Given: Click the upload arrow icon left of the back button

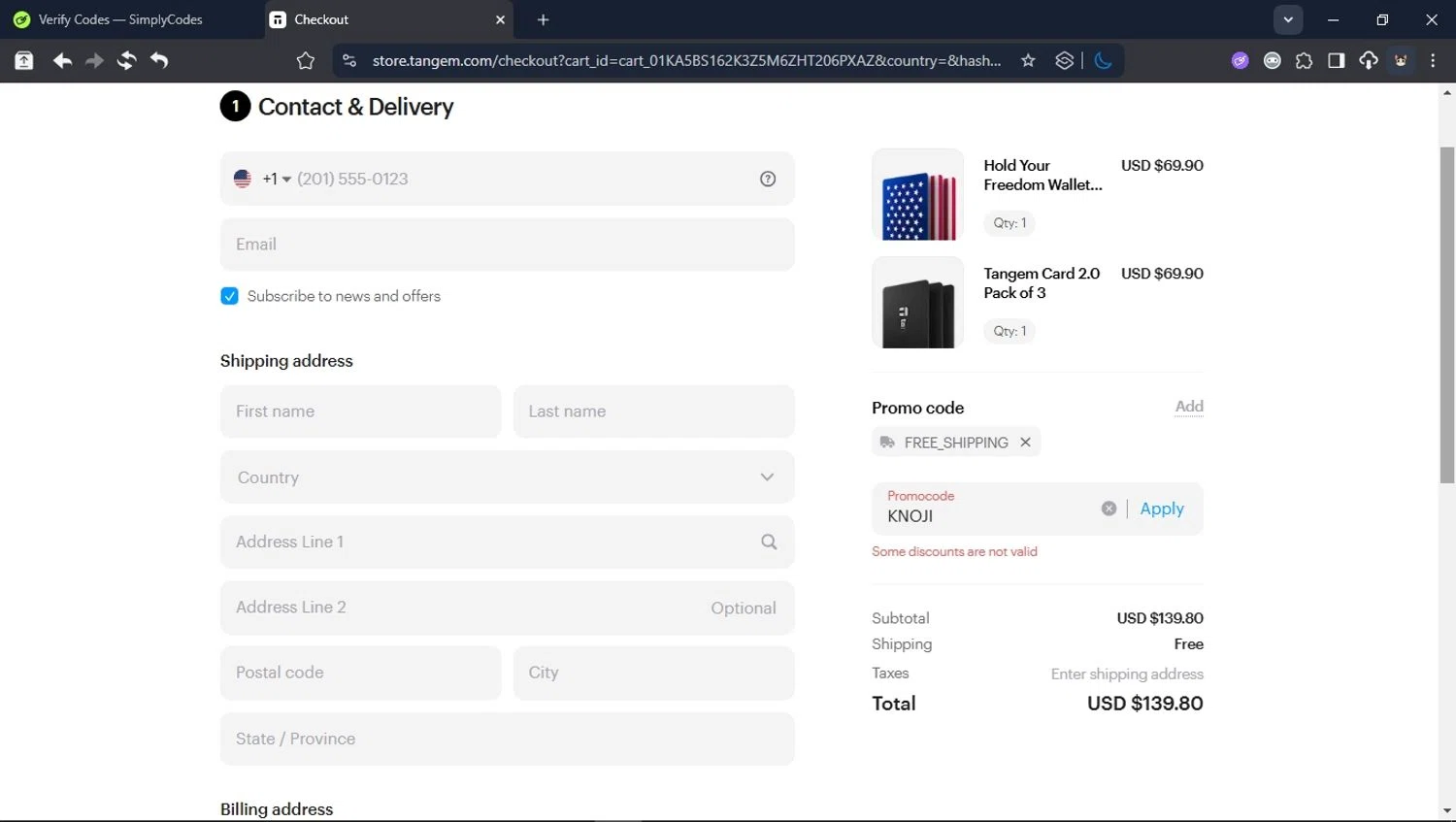Looking at the screenshot, I should coord(23,60).
